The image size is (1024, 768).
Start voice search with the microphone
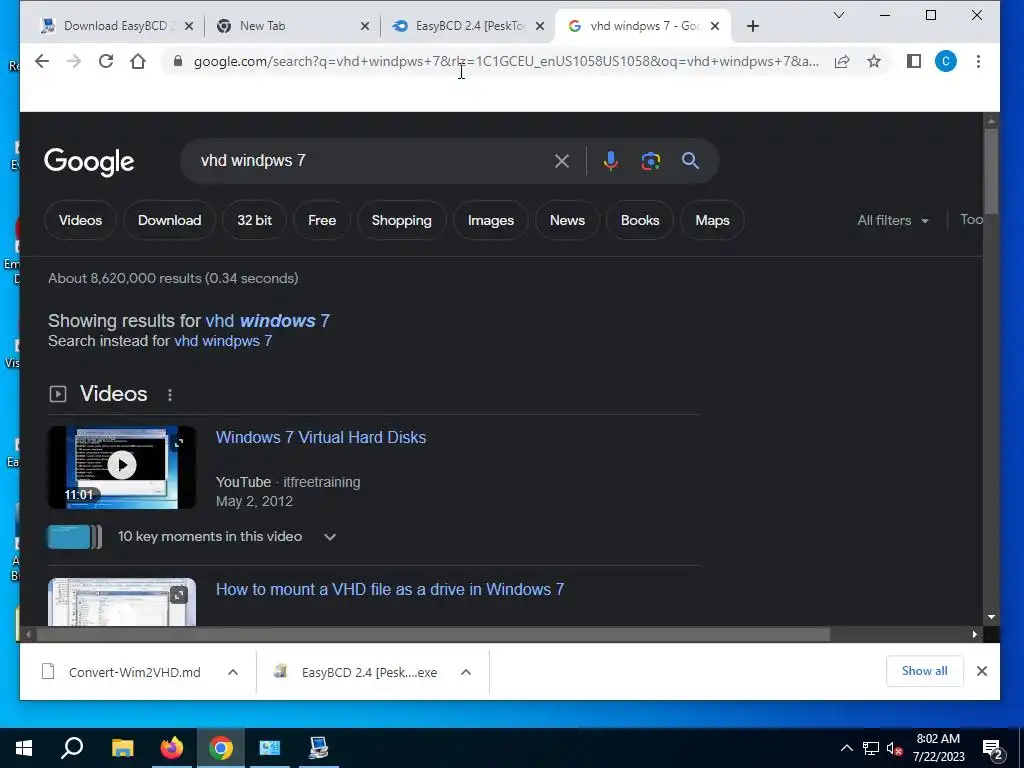[611, 161]
